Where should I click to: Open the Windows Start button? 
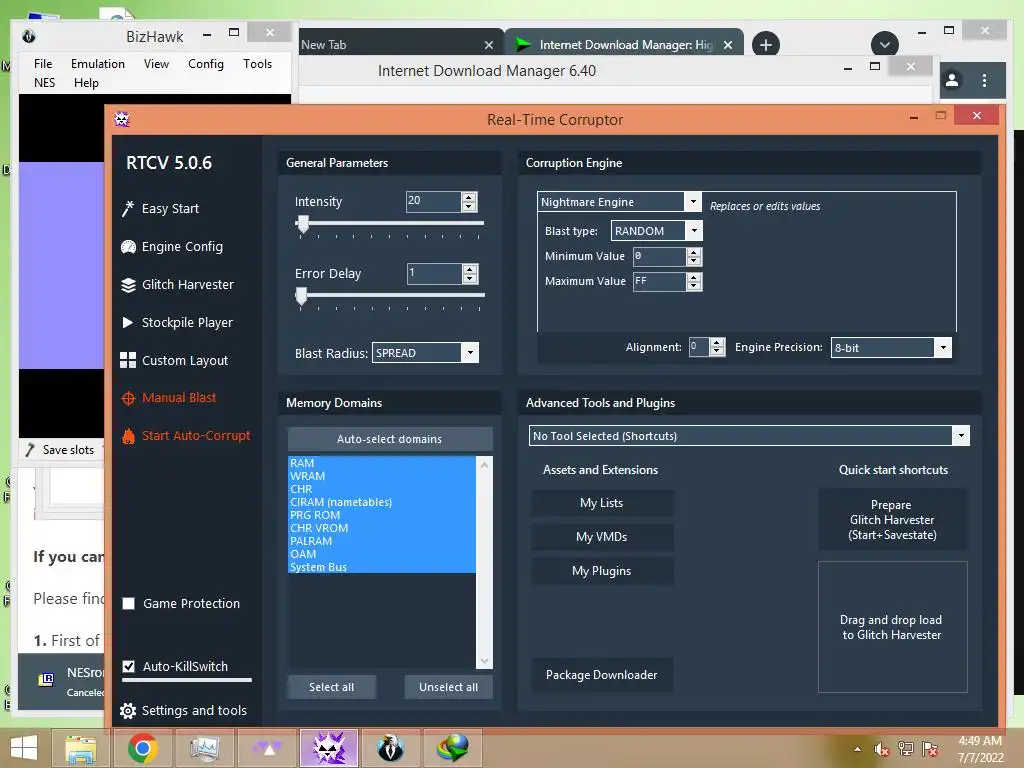(x=24, y=748)
